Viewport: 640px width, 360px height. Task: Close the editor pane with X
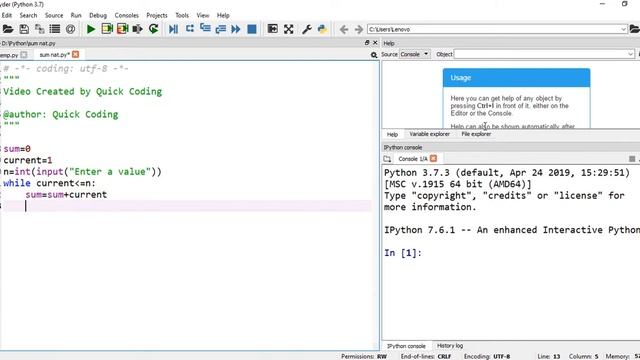375,43
